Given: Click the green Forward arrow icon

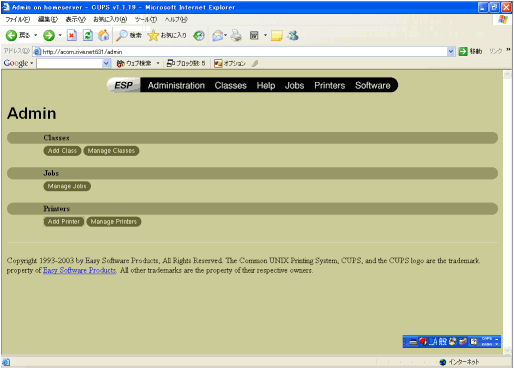Looking at the screenshot, I should [49, 35].
